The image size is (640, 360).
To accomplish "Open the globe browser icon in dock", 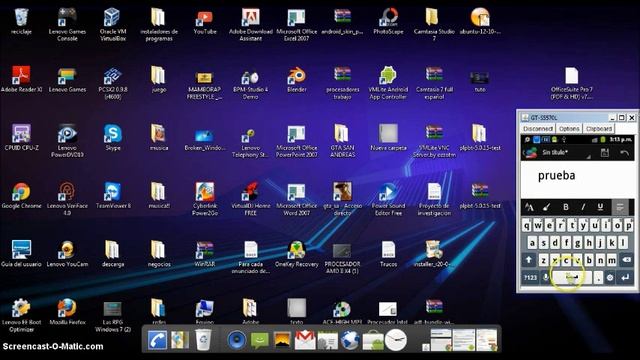I will pyautogui.click(x=350, y=340).
